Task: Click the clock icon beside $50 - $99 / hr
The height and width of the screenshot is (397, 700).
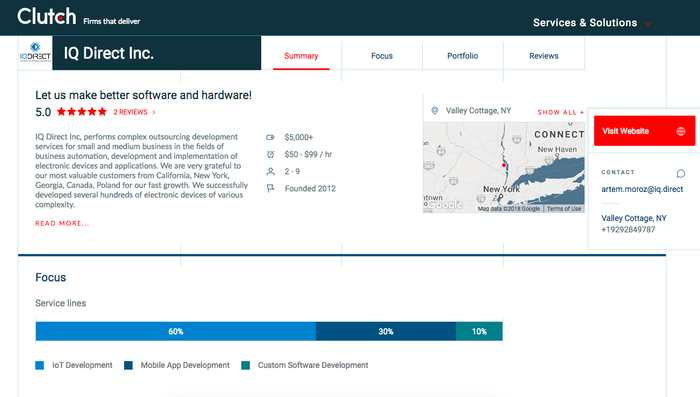Action: click(271, 154)
